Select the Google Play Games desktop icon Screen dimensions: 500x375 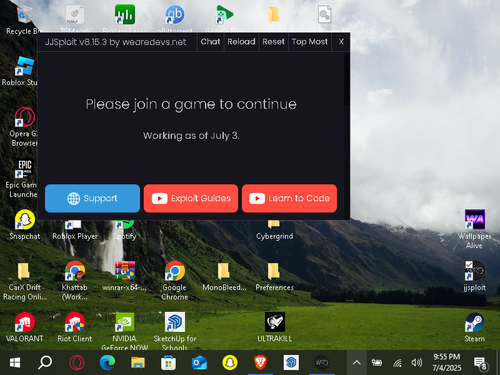point(224,15)
